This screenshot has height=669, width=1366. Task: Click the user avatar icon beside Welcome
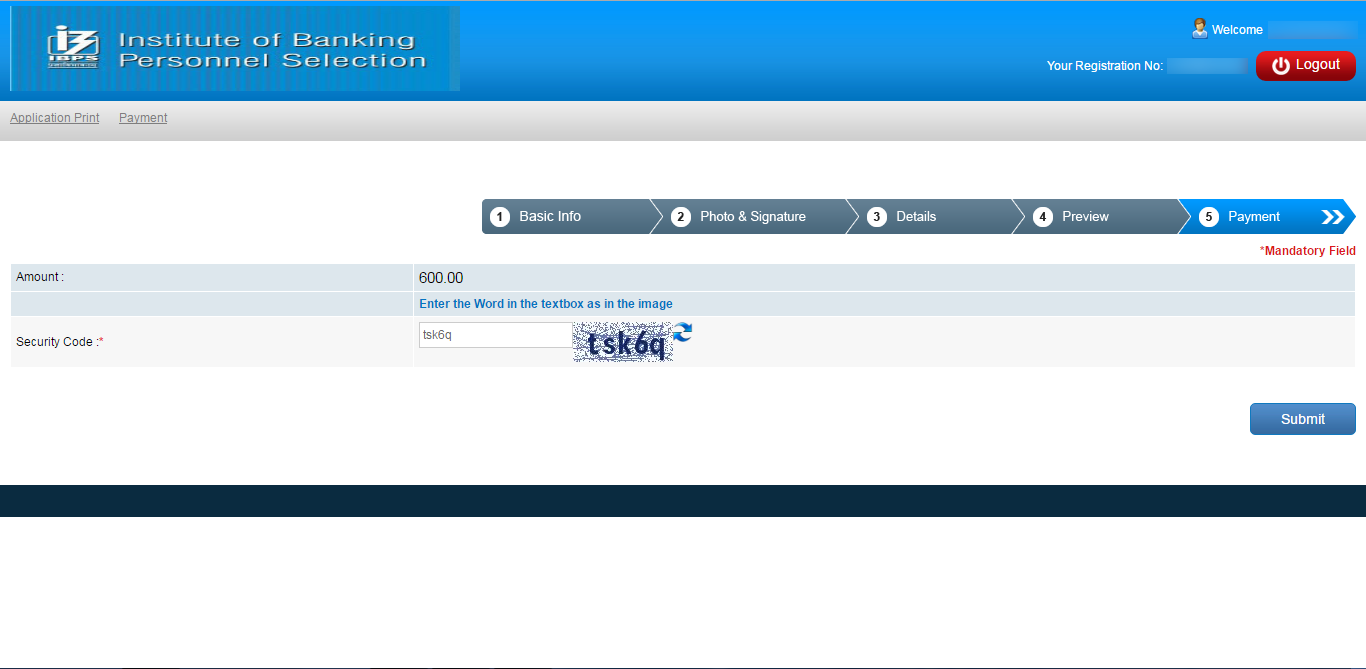[1199, 29]
